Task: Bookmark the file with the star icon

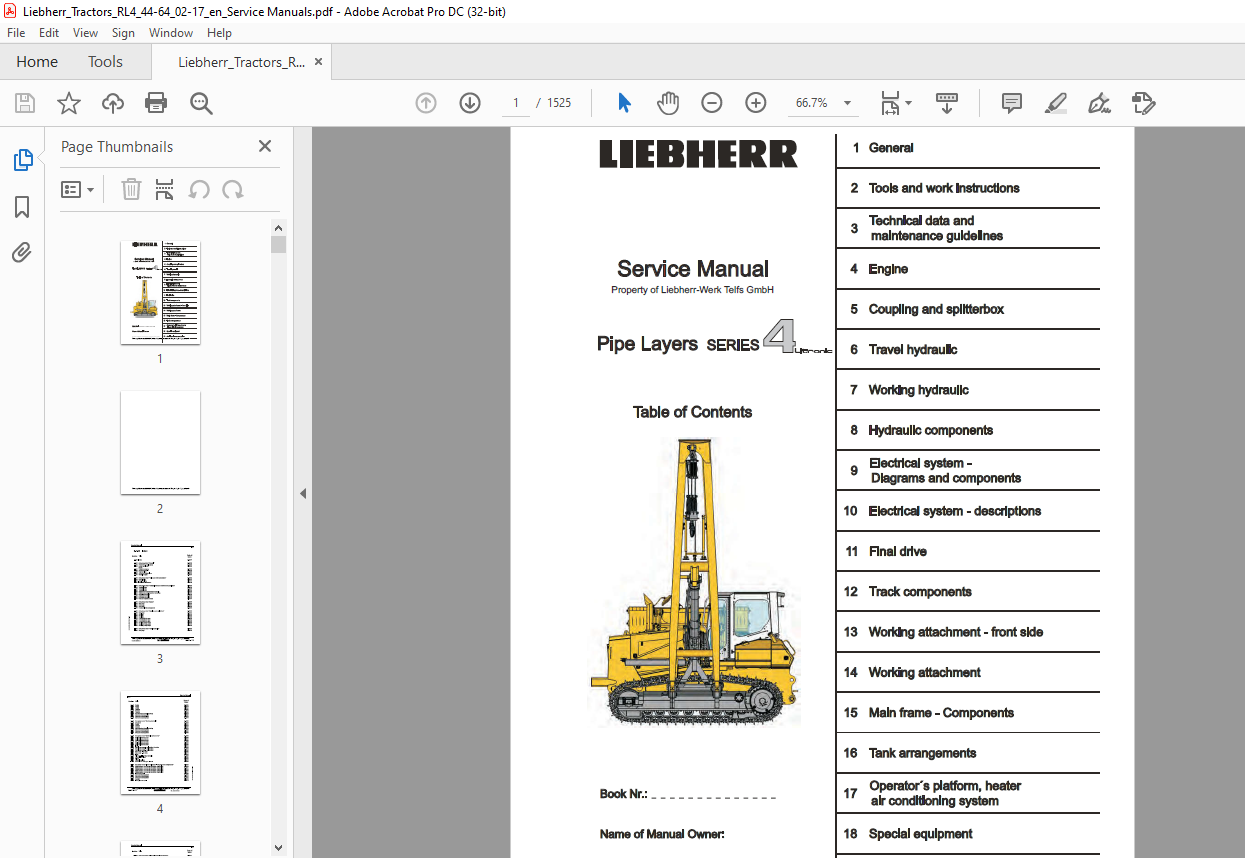Action: point(69,103)
